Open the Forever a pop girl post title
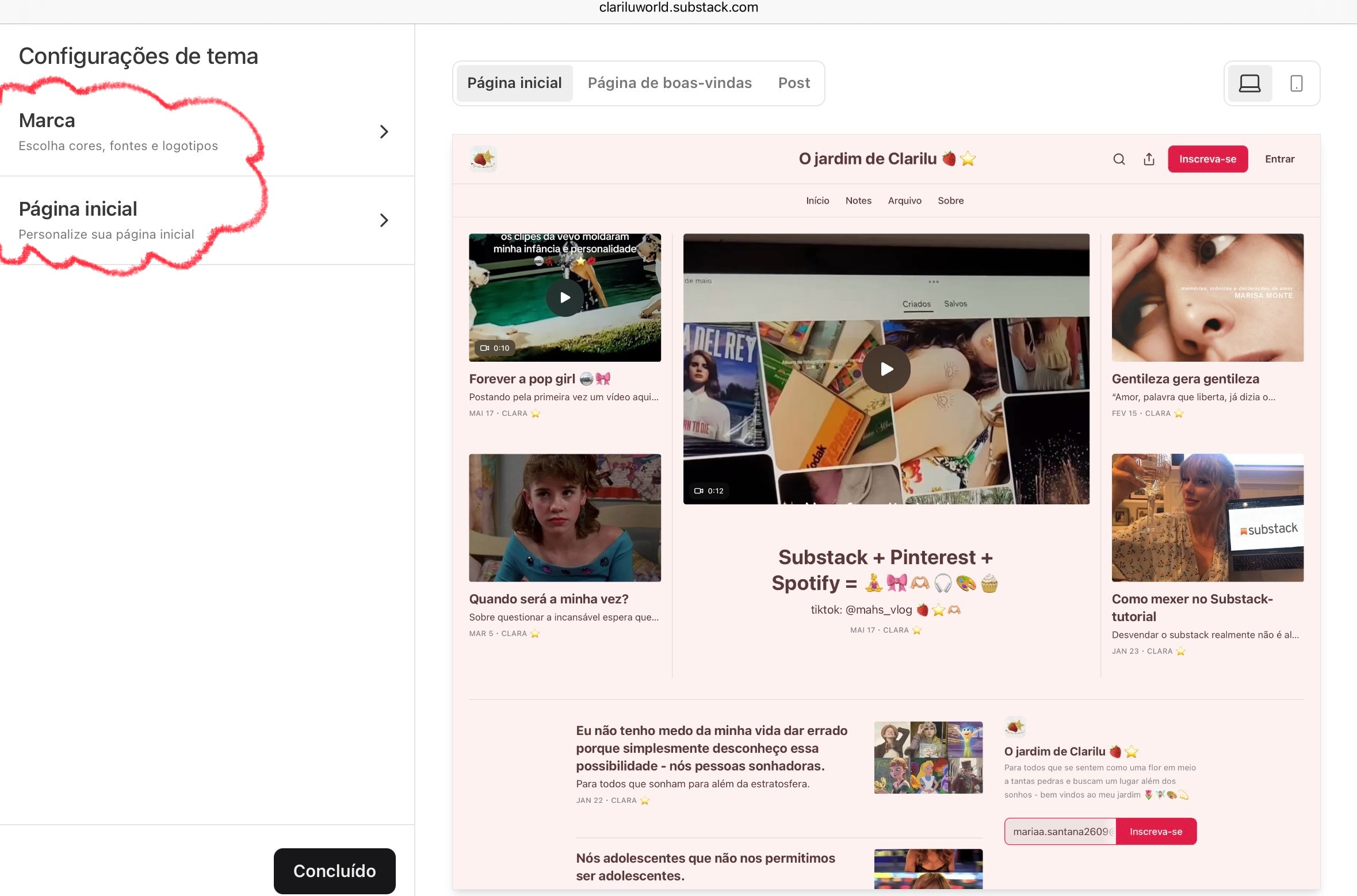 point(539,379)
